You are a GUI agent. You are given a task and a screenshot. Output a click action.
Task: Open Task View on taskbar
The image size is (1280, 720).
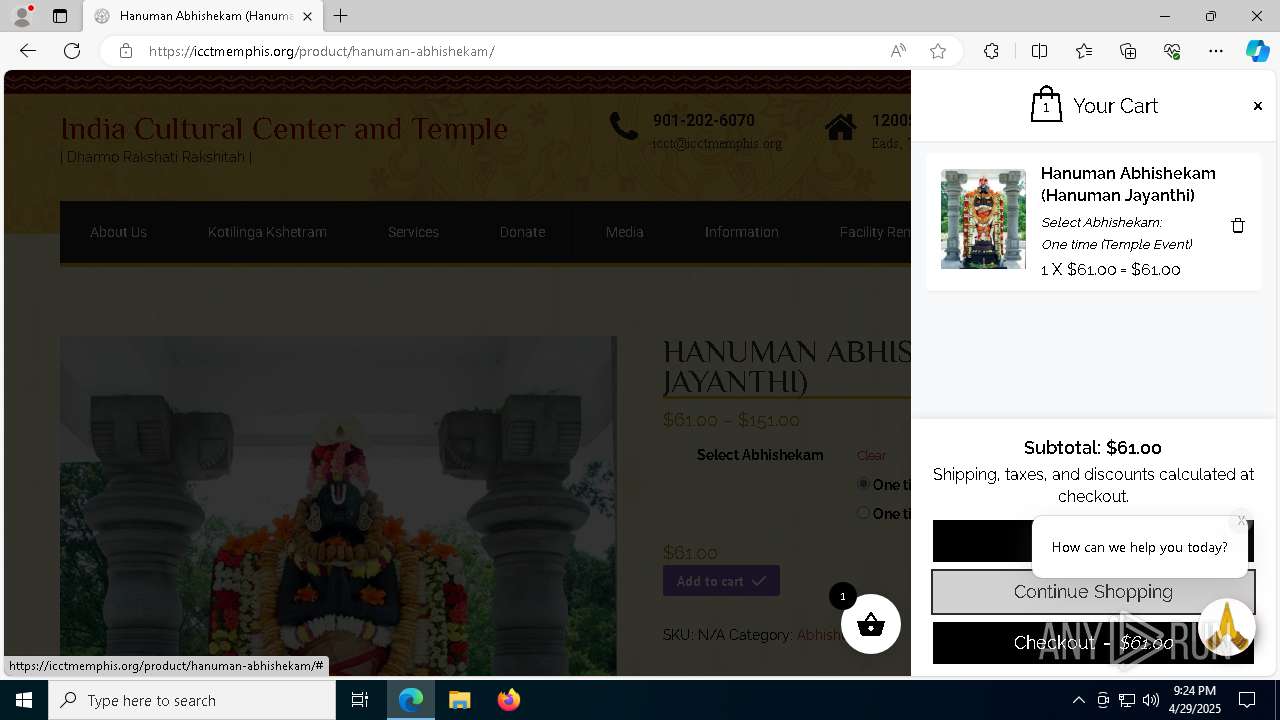(x=360, y=700)
